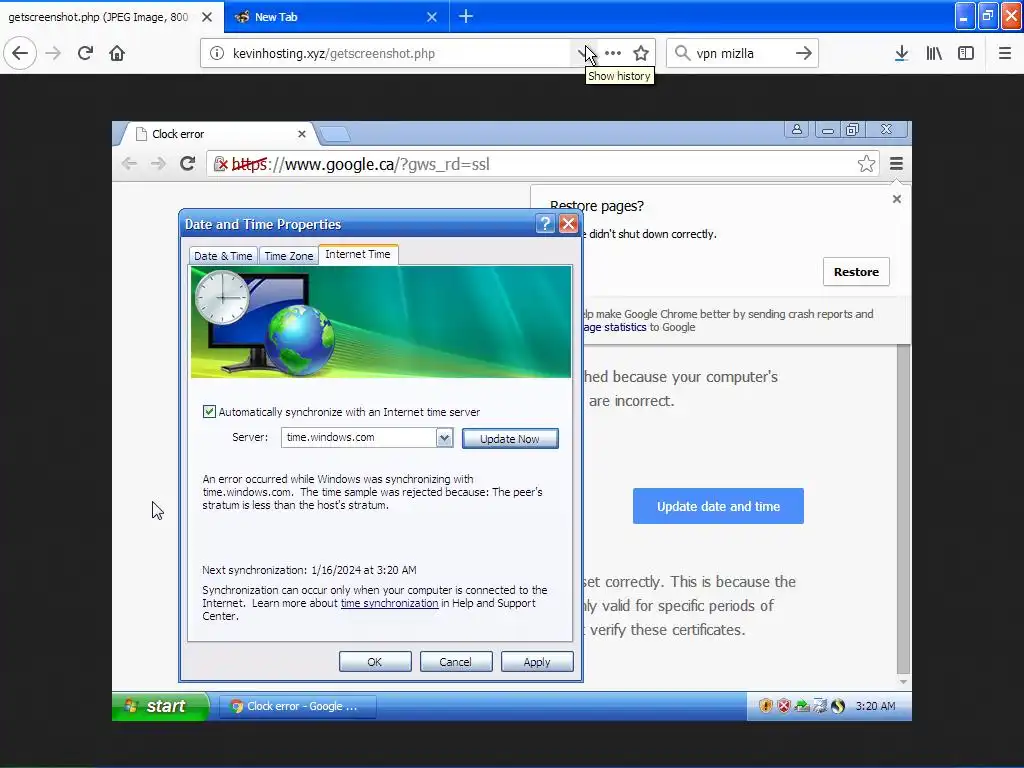Open the Windows XP start menu
The width and height of the screenshot is (1024, 768).
pos(160,706)
